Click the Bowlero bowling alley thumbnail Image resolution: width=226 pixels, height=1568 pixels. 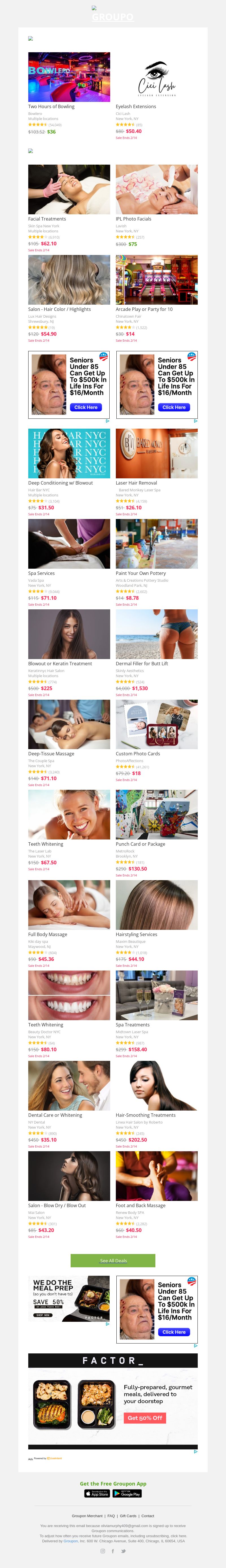(69, 77)
